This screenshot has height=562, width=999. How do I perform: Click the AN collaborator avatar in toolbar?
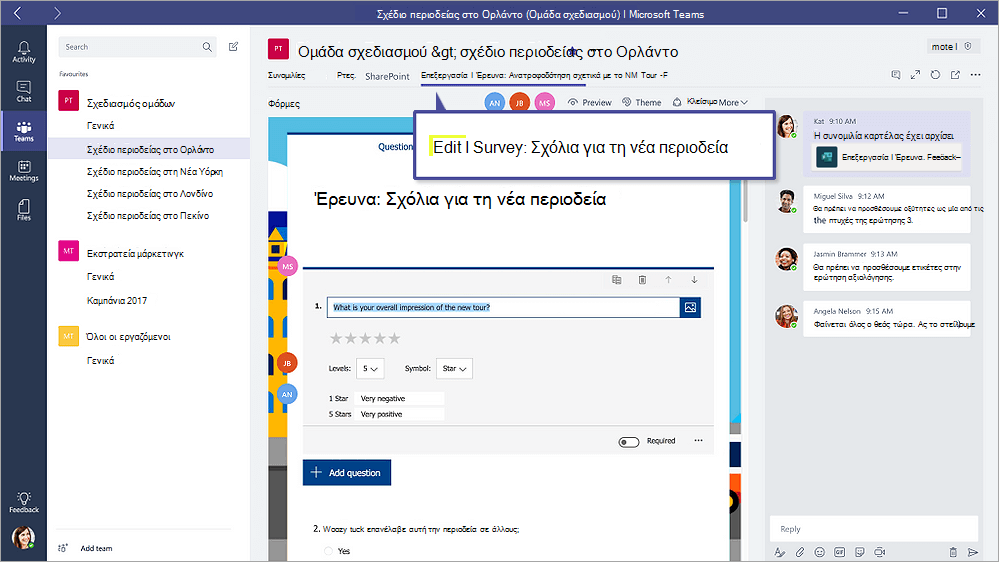coord(494,103)
